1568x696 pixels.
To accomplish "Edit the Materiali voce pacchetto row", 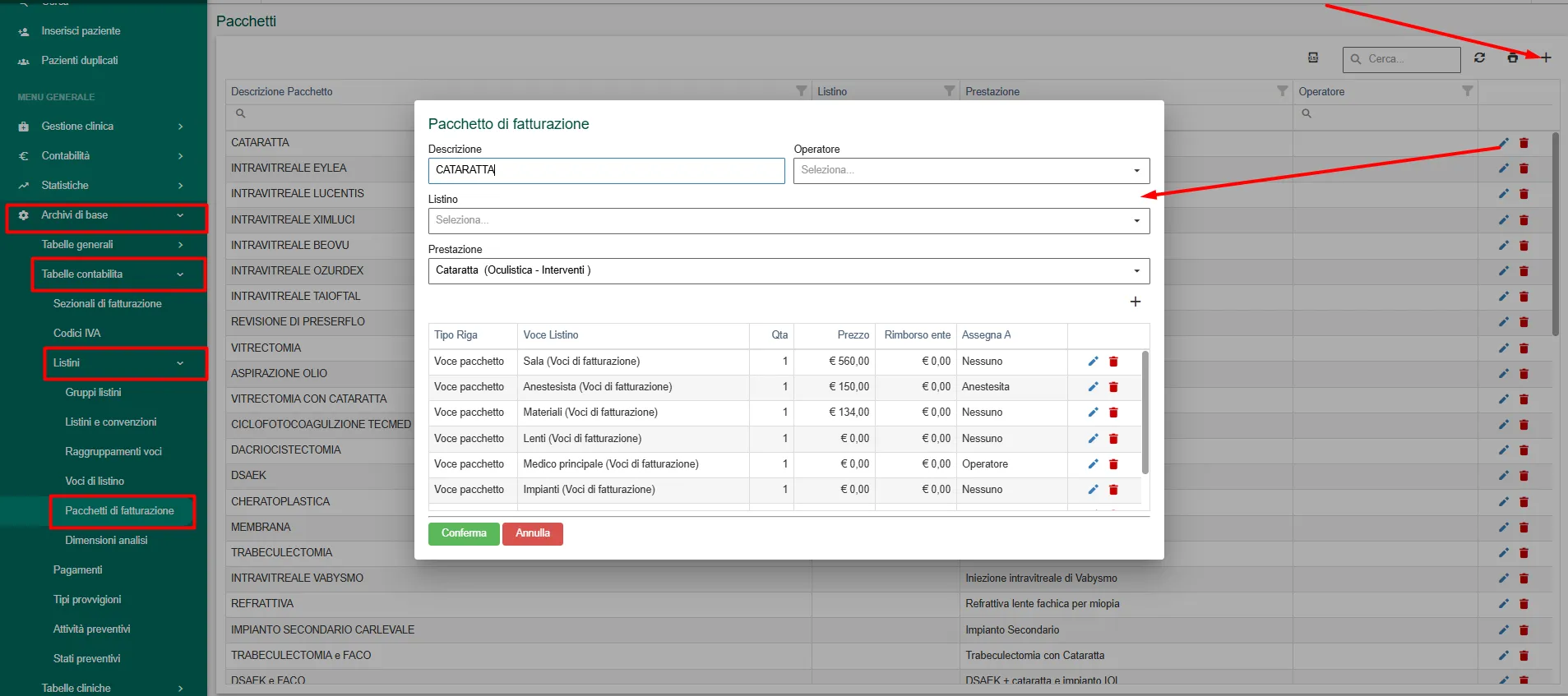I will click(x=1093, y=412).
